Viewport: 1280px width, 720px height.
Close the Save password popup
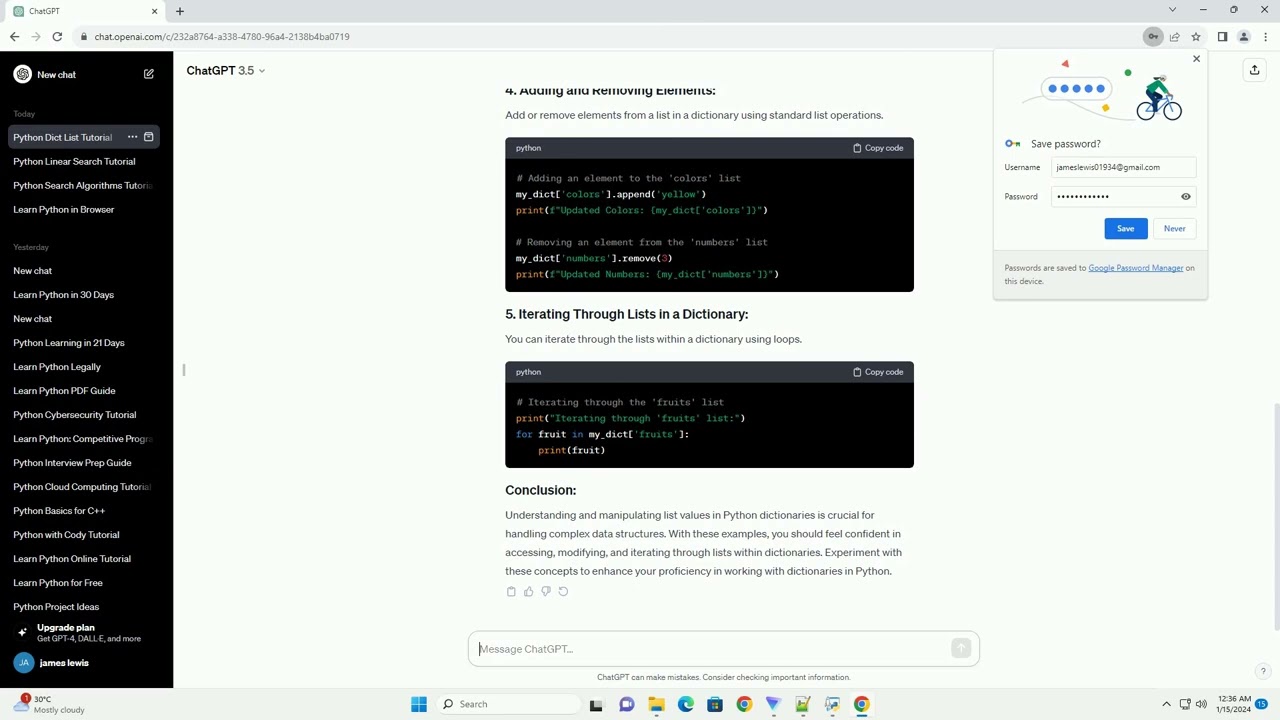pos(1196,59)
